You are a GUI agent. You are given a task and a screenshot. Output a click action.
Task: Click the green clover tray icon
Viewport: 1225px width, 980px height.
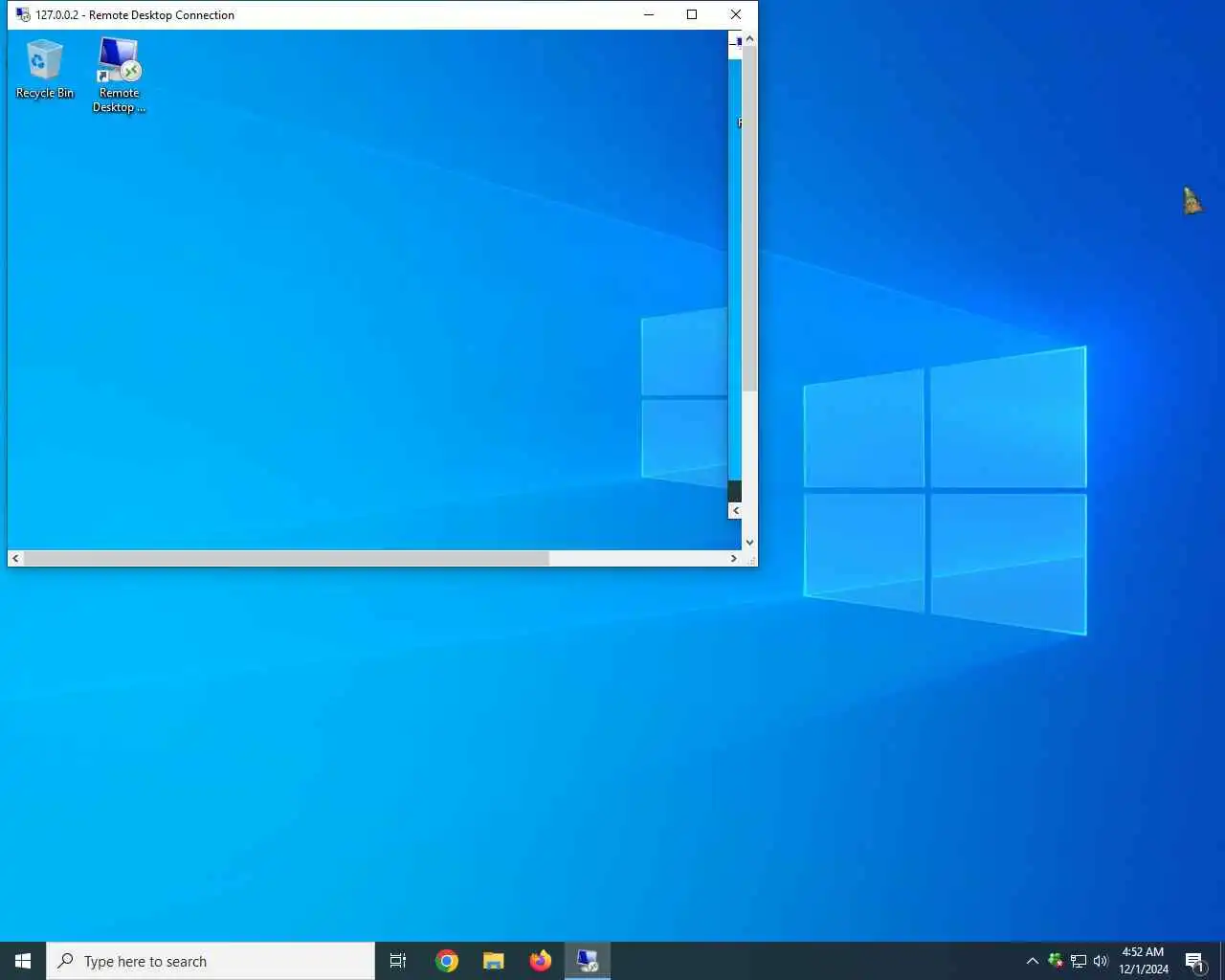[1055, 960]
